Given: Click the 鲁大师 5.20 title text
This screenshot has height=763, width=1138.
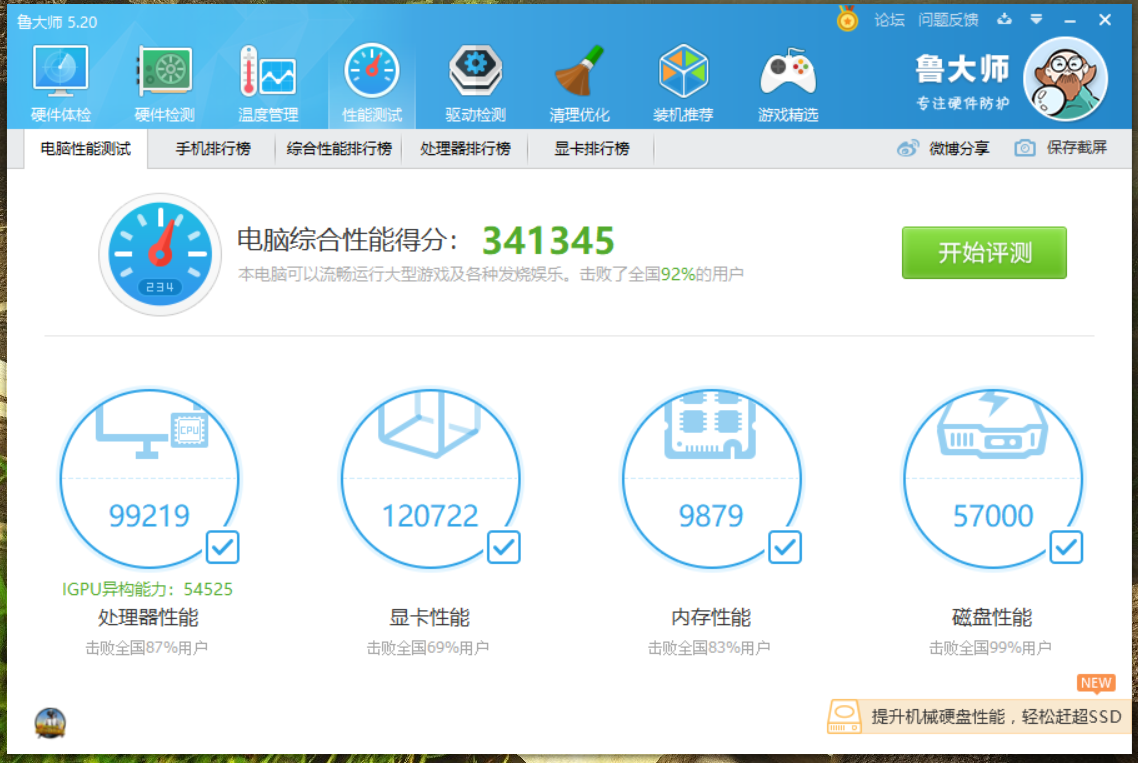Looking at the screenshot, I should pos(57,23).
